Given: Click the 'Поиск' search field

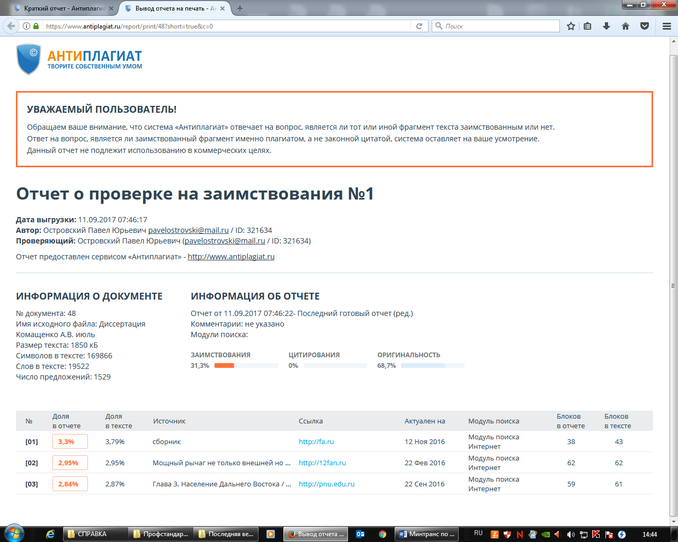Looking at the screenshot, I should tap(496, 26).
